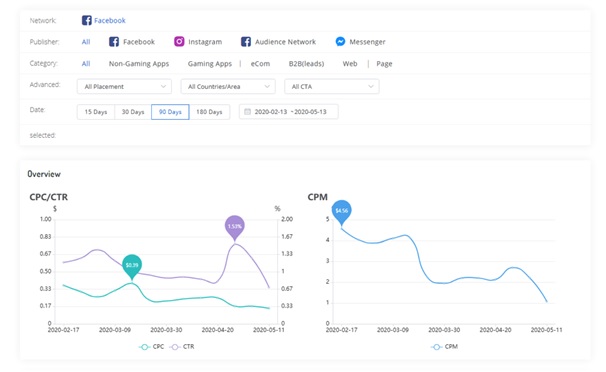The height and width of the screenshot is (372, 606).
Task: Select Page category
Action: 384,64
